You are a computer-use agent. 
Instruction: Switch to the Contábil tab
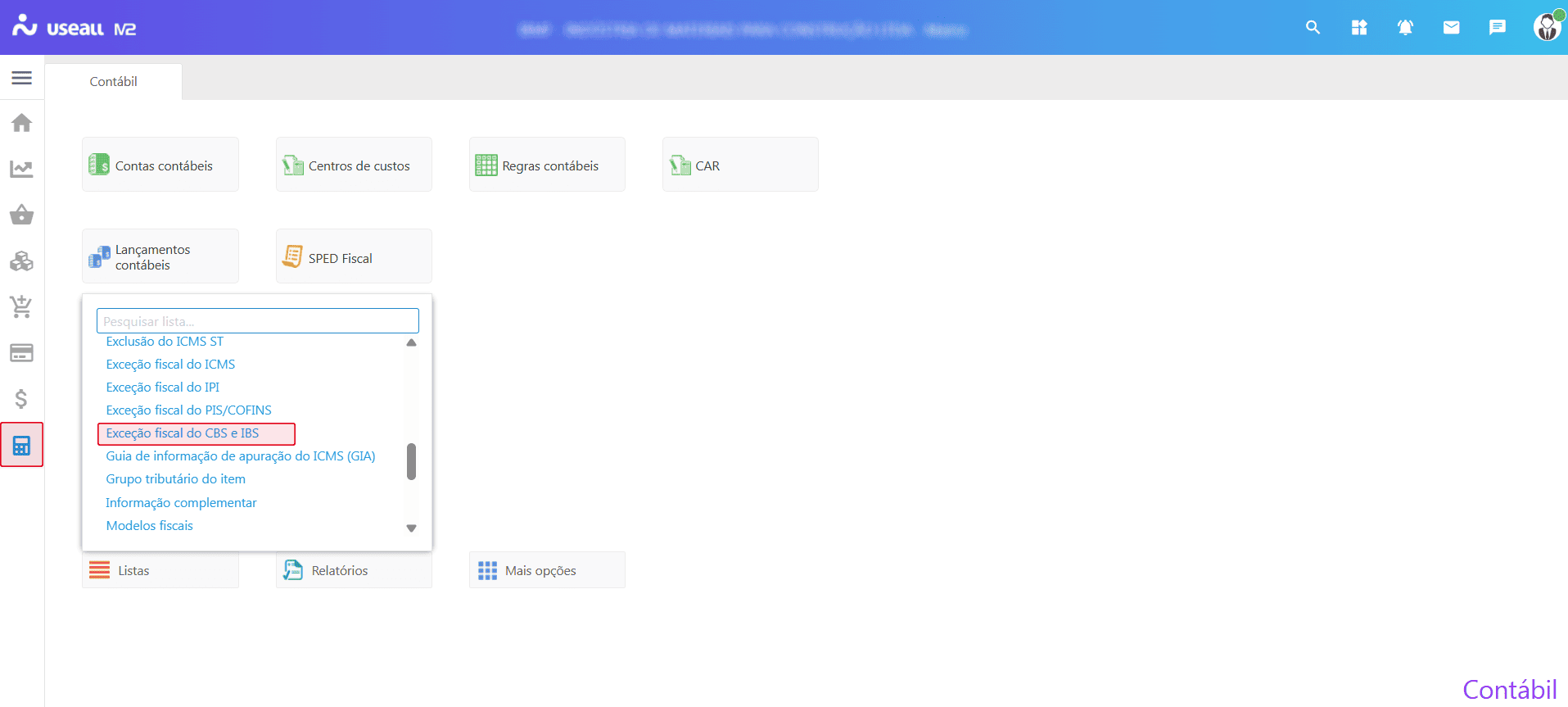point(114,82)
